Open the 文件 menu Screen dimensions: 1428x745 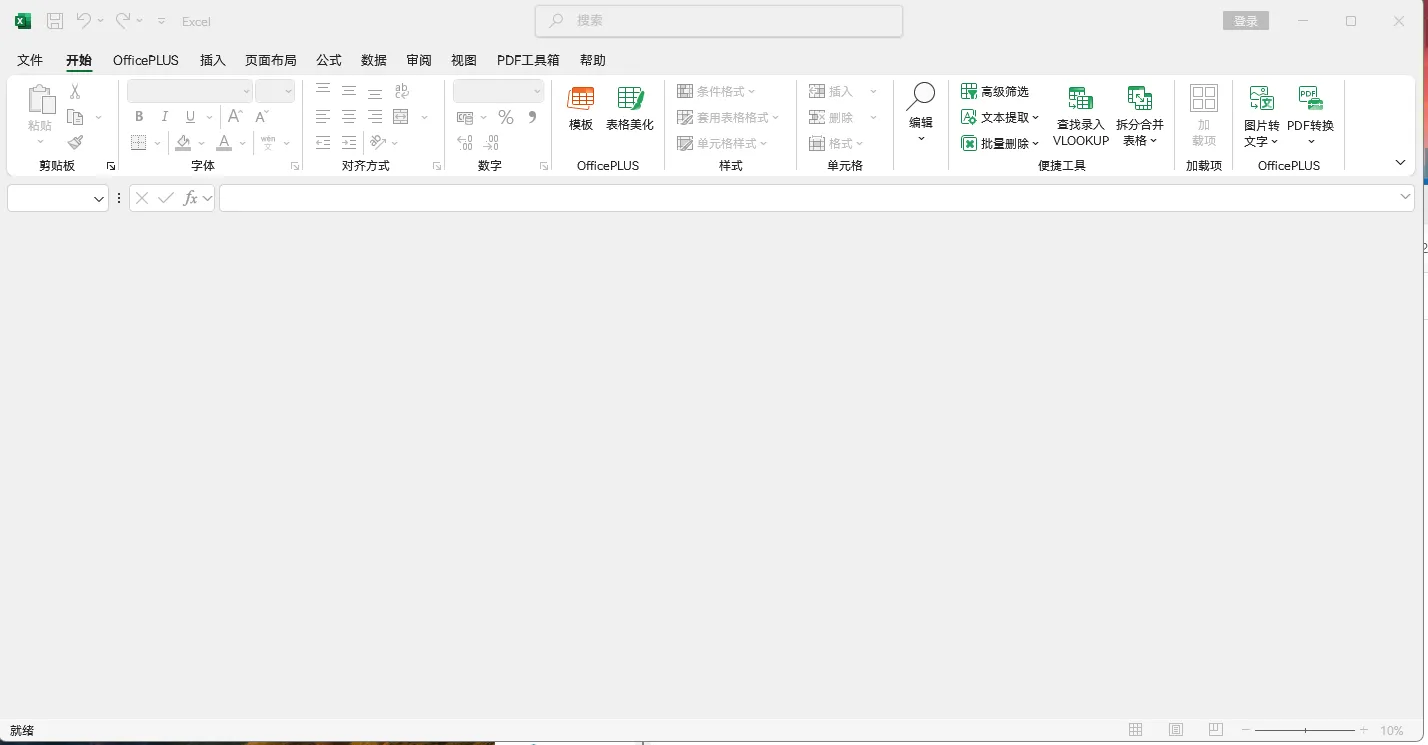point(30,60)
